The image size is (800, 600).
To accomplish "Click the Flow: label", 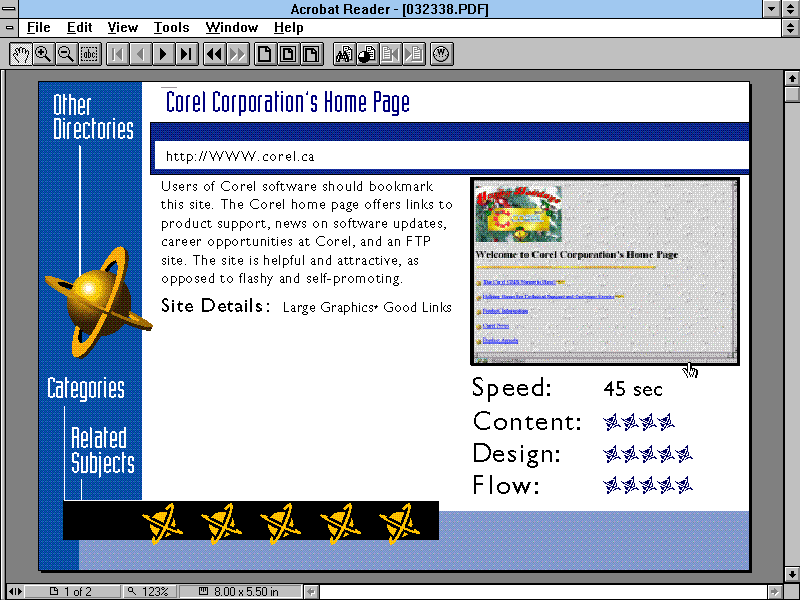I will tap(506, 485).
